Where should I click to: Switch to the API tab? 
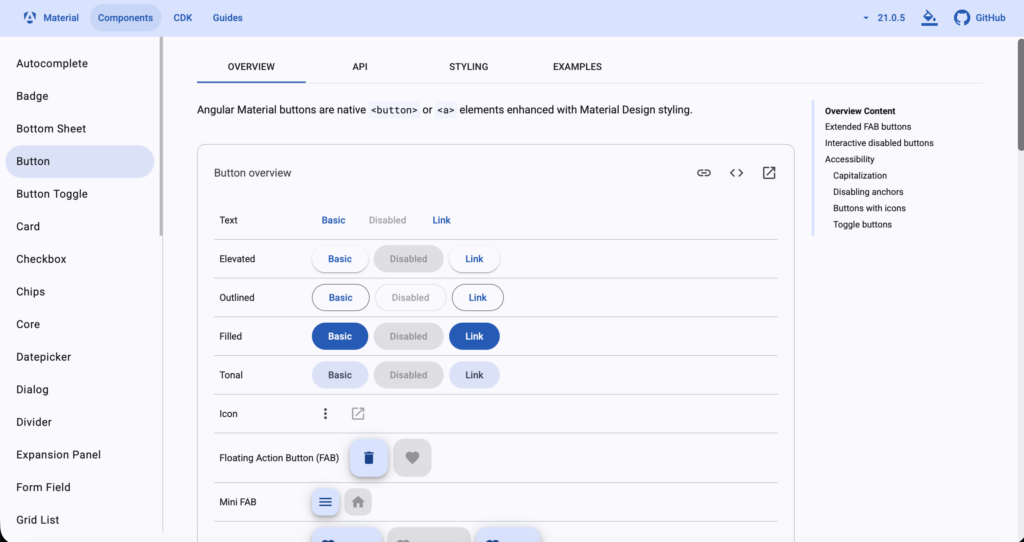[x=360, y=67]
